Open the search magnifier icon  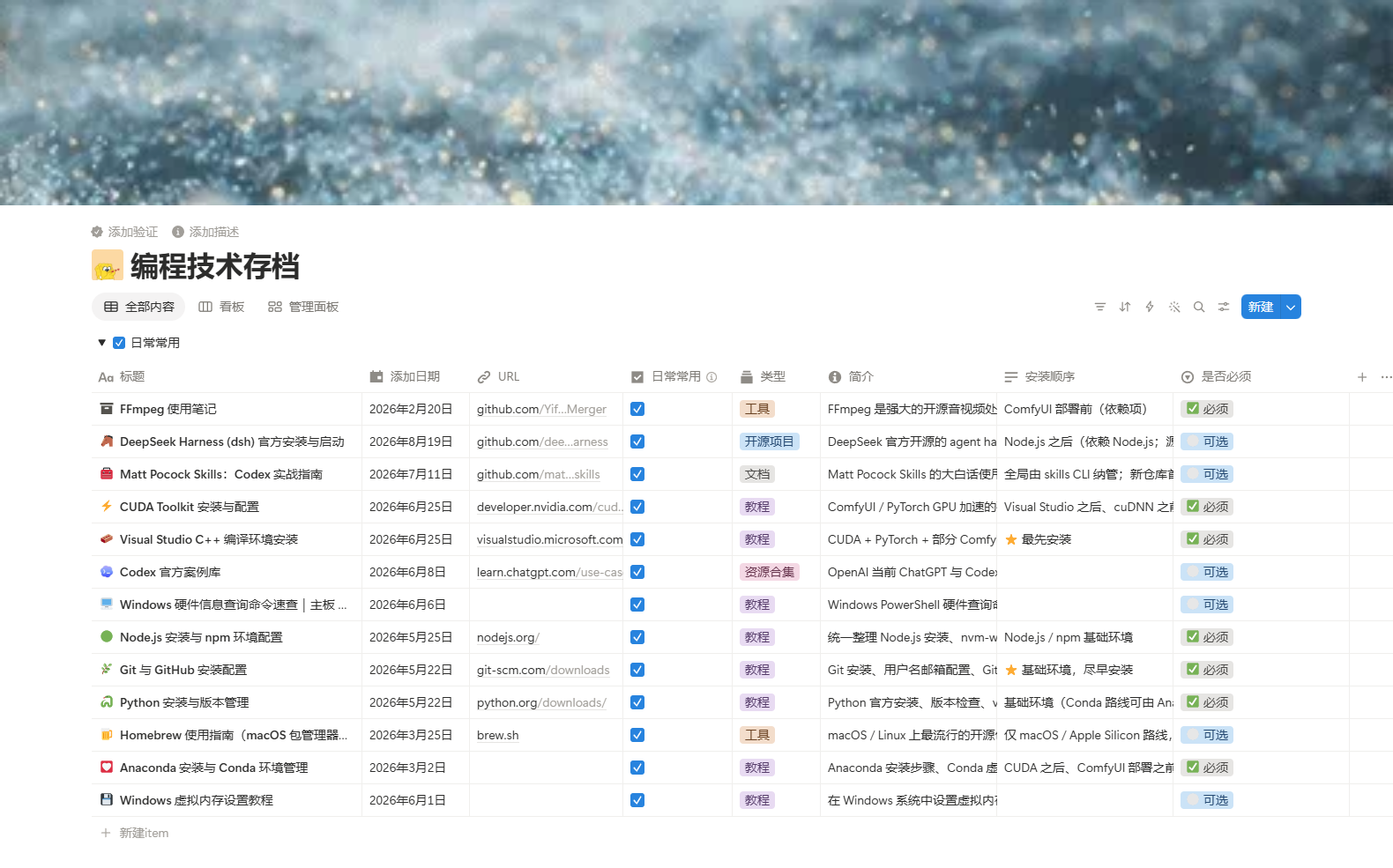[x=1199, y=307]
